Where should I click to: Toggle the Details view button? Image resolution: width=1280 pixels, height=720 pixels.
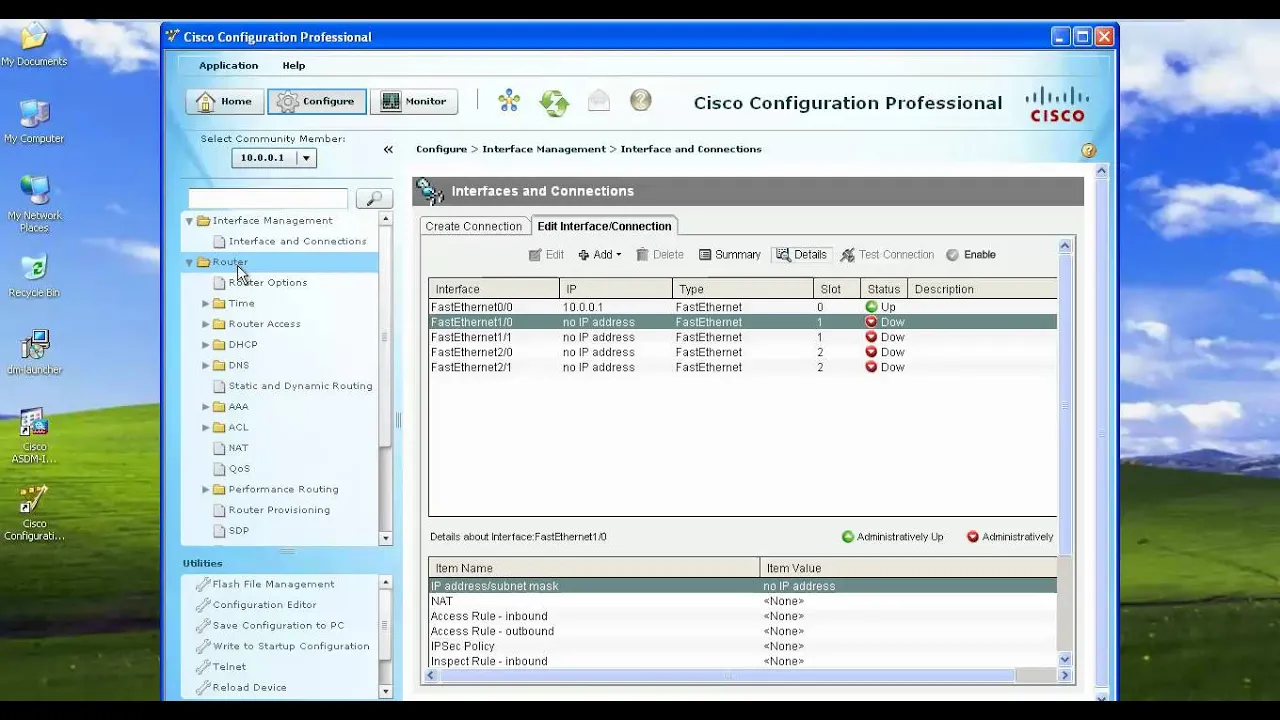(801, 255)
